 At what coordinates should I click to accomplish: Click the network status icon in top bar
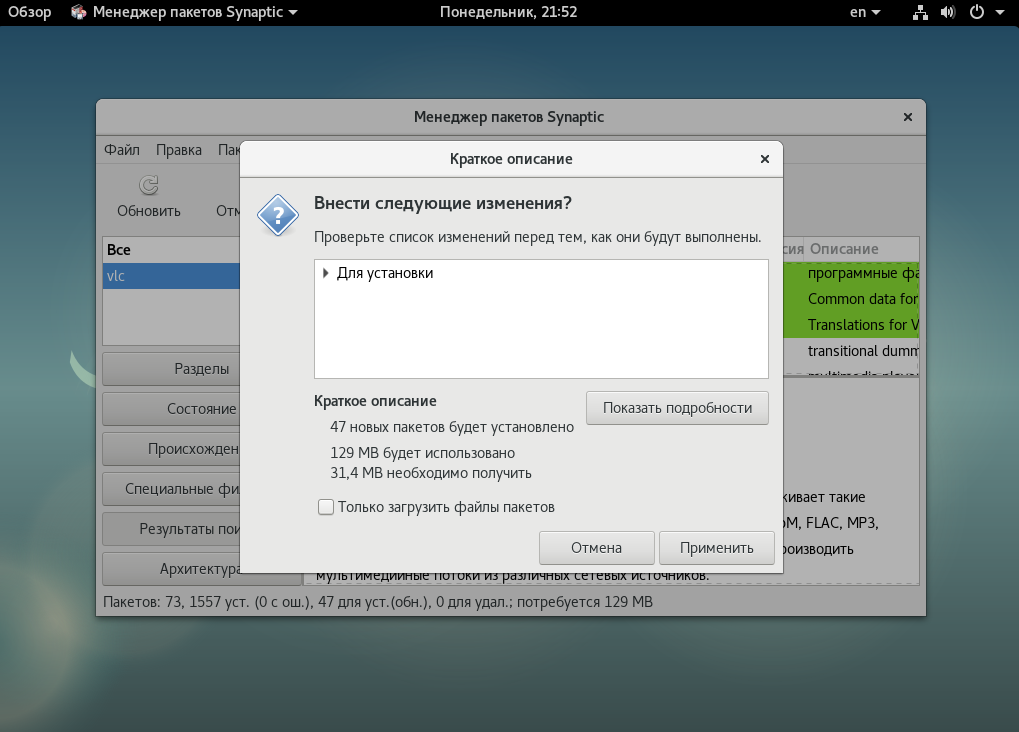pyautogui.click(x=920, y=12)
